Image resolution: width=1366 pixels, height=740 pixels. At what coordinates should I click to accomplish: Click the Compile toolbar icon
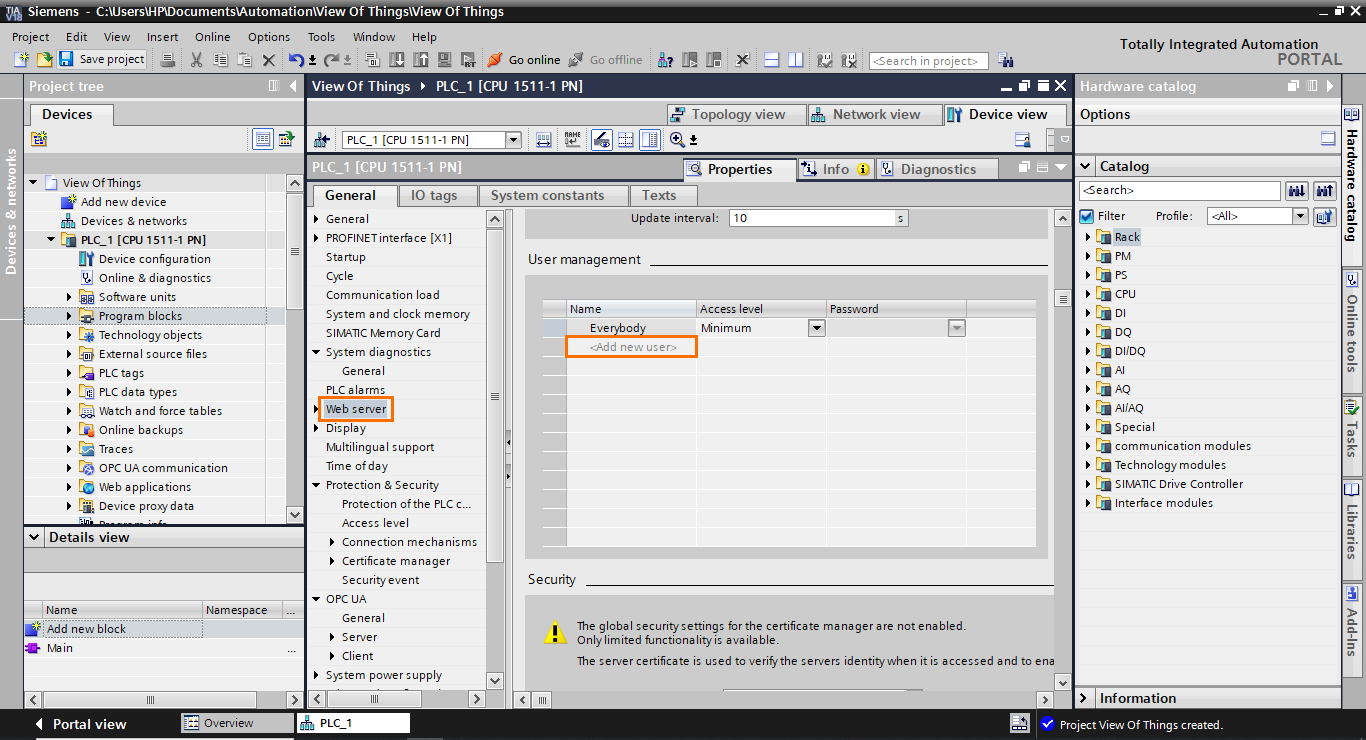pos(374,60)
